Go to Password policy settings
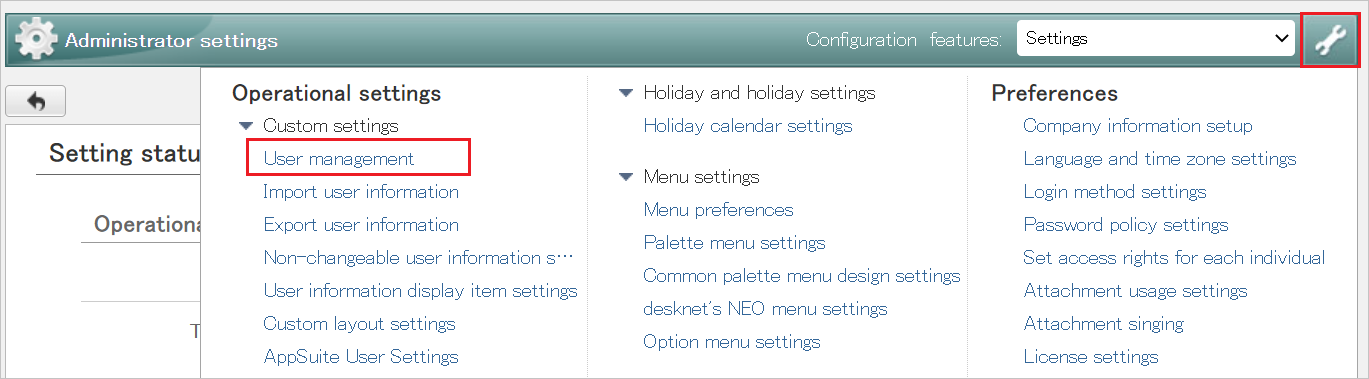The image size is (1369, 379). (x=1126, y=225)
